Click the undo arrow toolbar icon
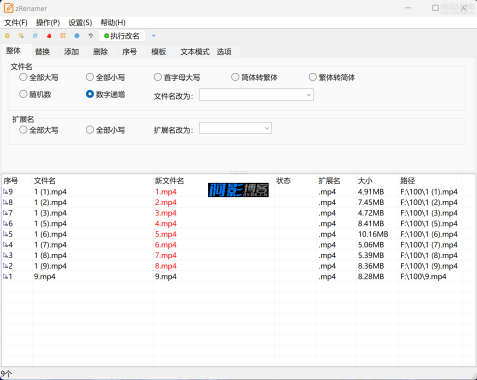The image size is (477, 380). [x=91, y=36]
